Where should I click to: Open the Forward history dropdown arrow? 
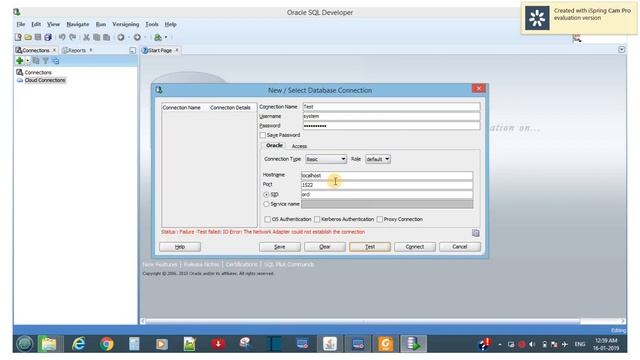(x=145, y=37)
